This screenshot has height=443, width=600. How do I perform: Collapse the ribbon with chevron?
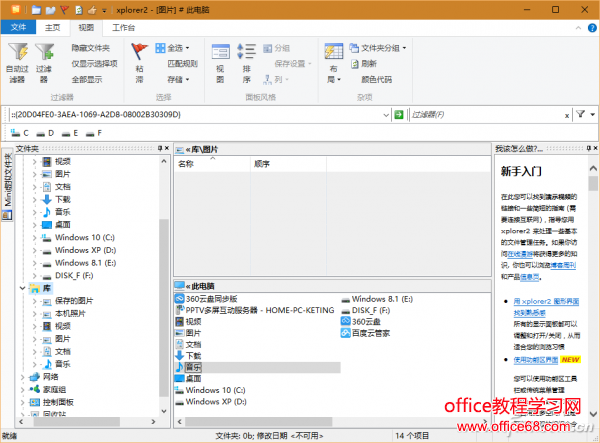(x=578, y=28)
